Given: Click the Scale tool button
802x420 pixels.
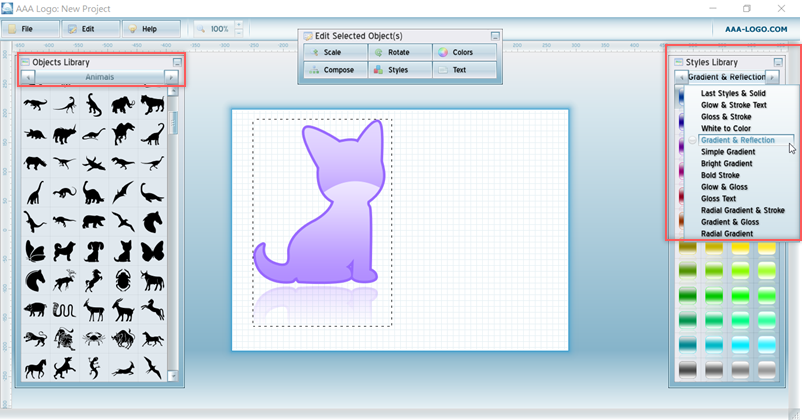Looking at the screenshot, I should point(335,52).
